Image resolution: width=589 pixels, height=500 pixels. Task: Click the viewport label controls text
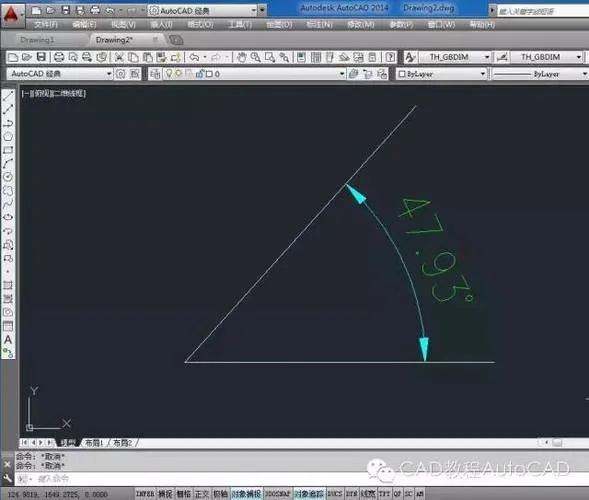54,94
